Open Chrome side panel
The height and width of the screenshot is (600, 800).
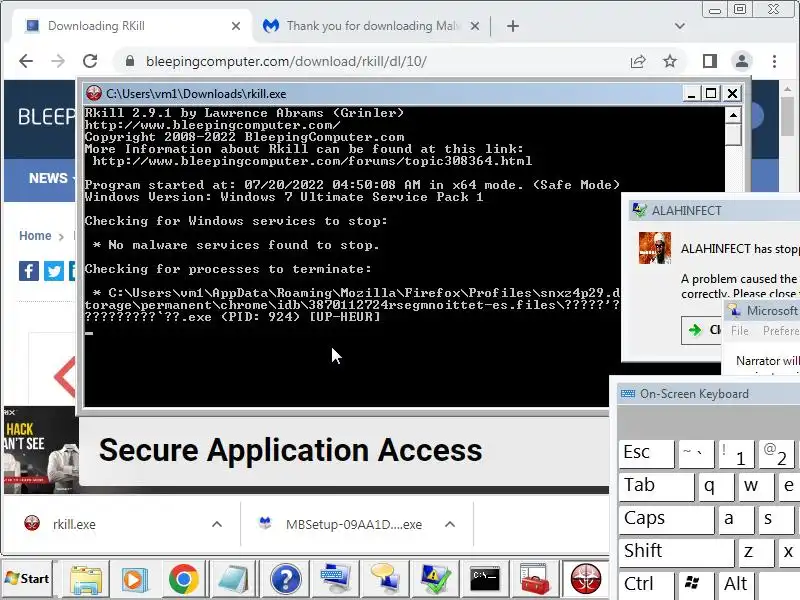(x=710, y=61)
